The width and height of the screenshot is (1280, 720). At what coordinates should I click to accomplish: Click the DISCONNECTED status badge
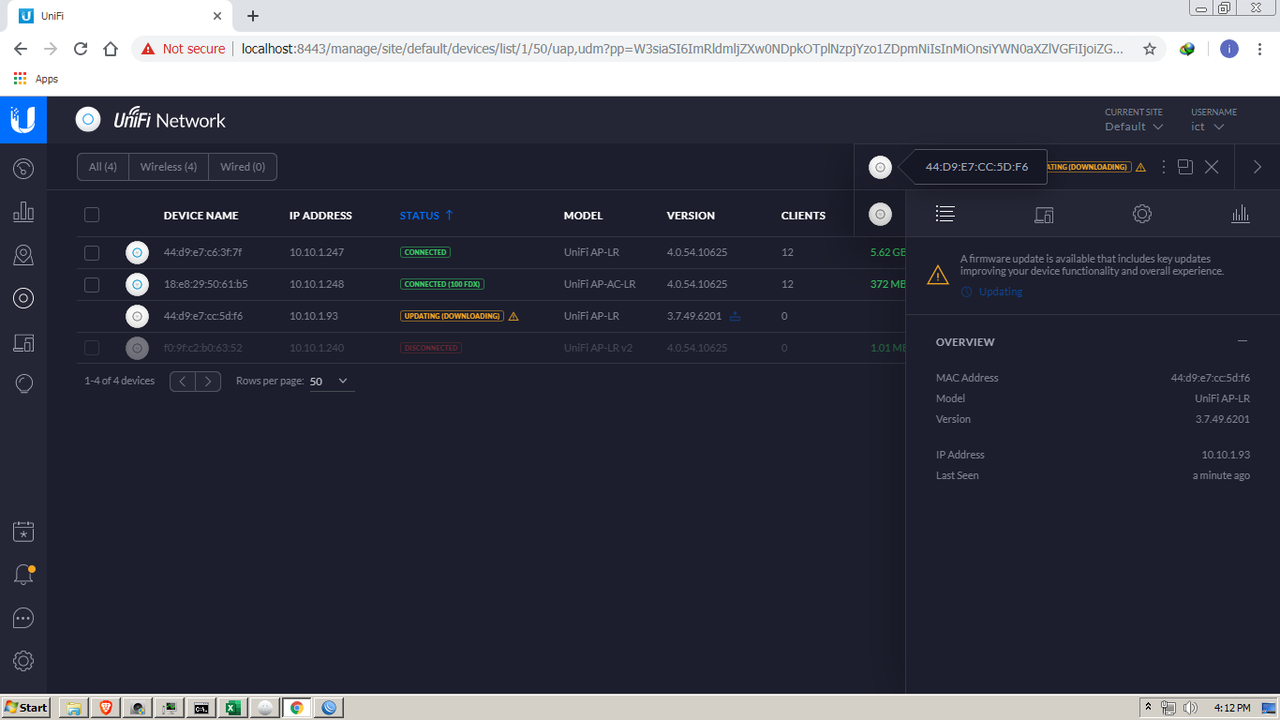click(430, 348)
